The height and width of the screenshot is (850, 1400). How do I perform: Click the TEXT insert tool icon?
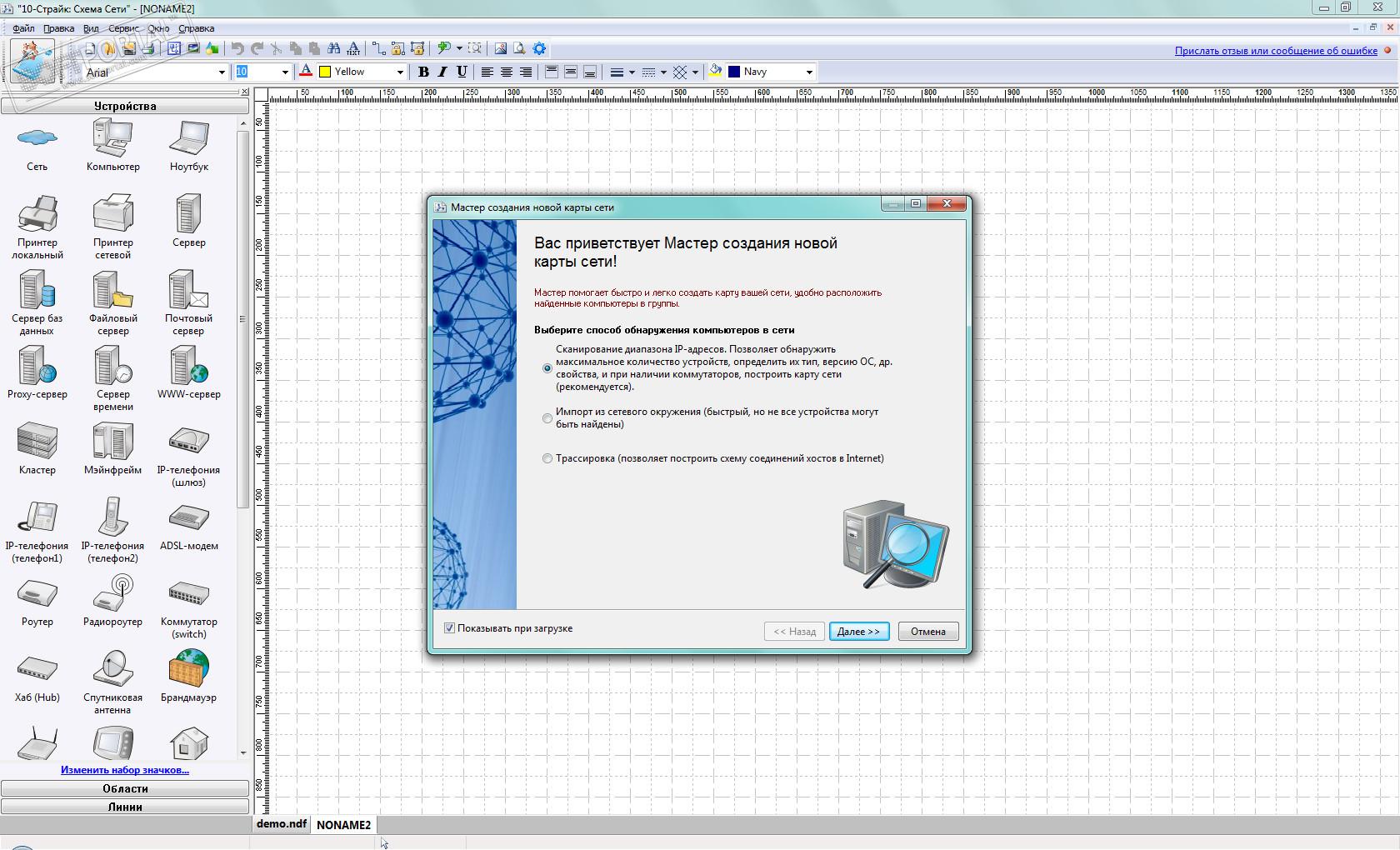tap(353, 48)
